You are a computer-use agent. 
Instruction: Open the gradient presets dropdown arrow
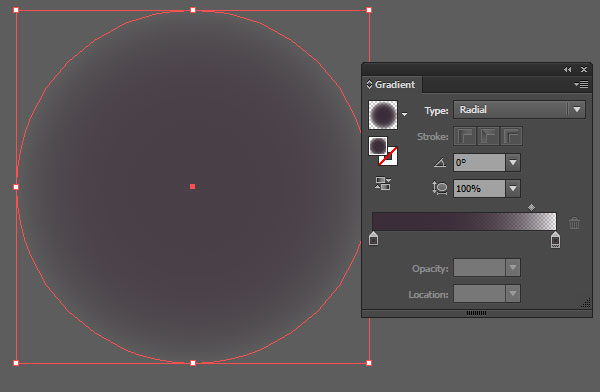point(404,114)
